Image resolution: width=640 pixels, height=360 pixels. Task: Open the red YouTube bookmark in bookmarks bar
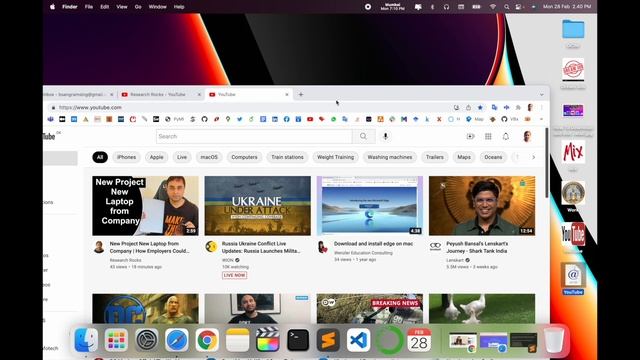click(x=310, y=119)
